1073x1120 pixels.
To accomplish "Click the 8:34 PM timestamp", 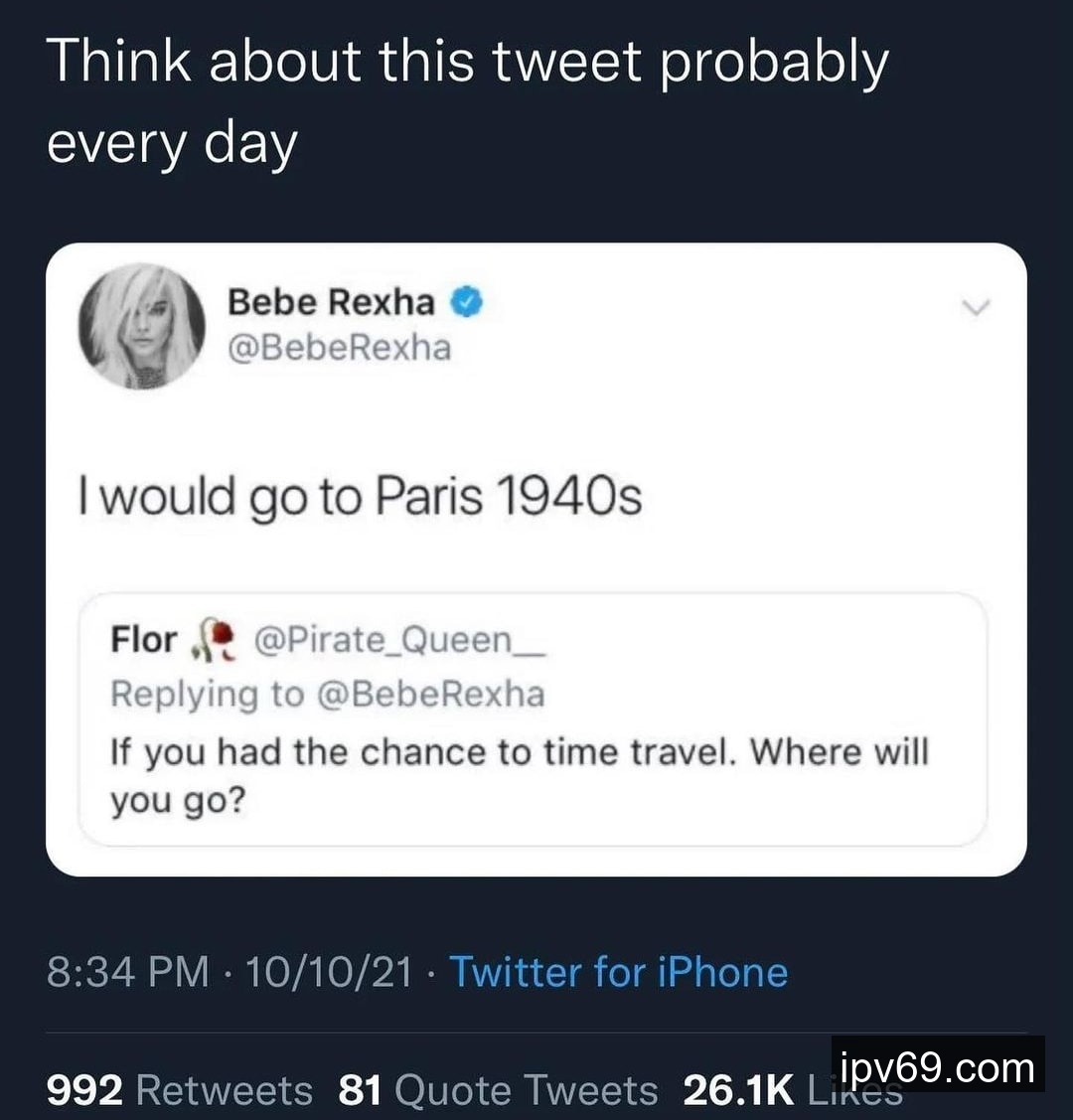I will pos(128,971).
